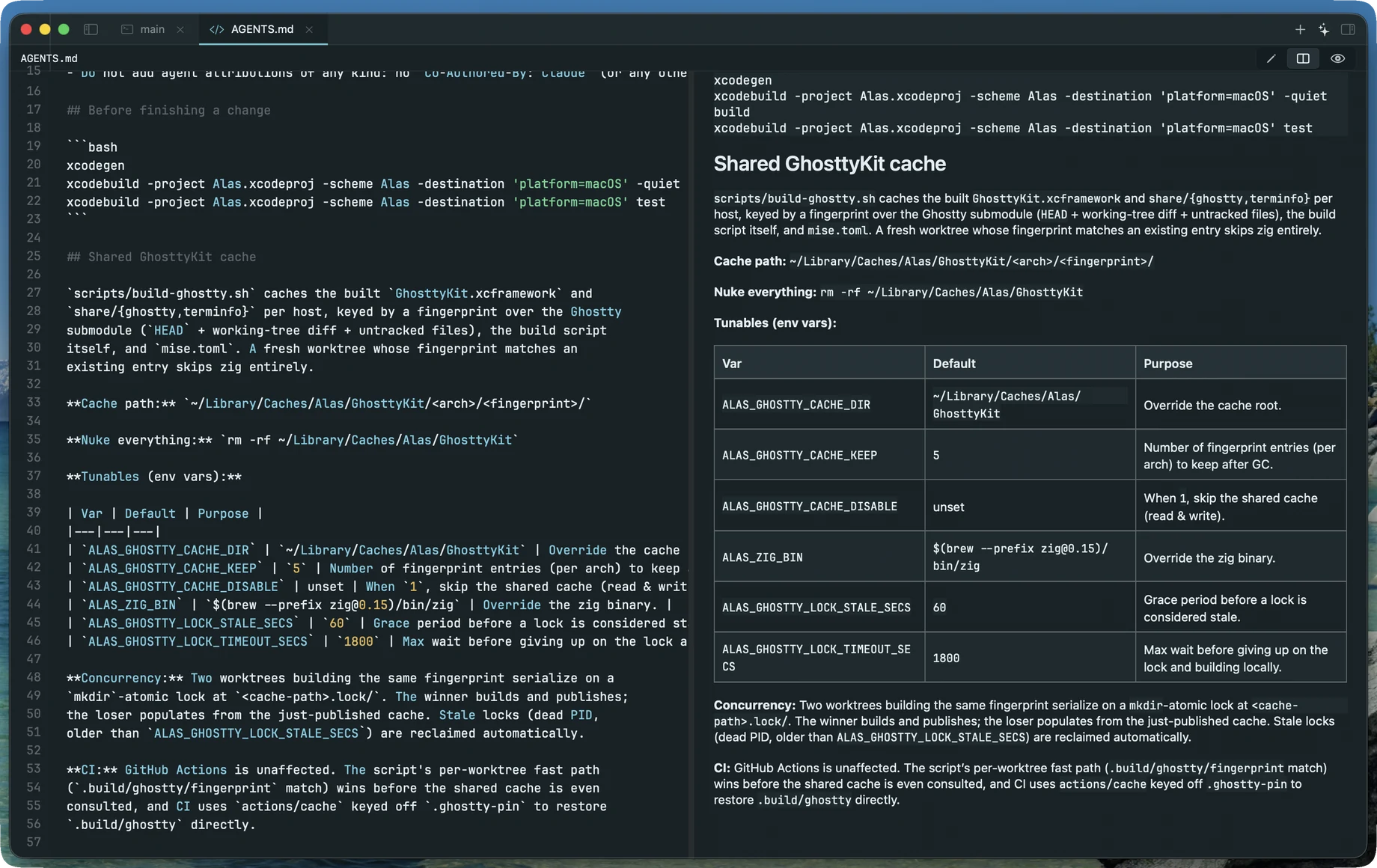1377x868 pixels.
Task: Click 'Tunables (env vars):' in preview pane
Action: coord(775,323)
